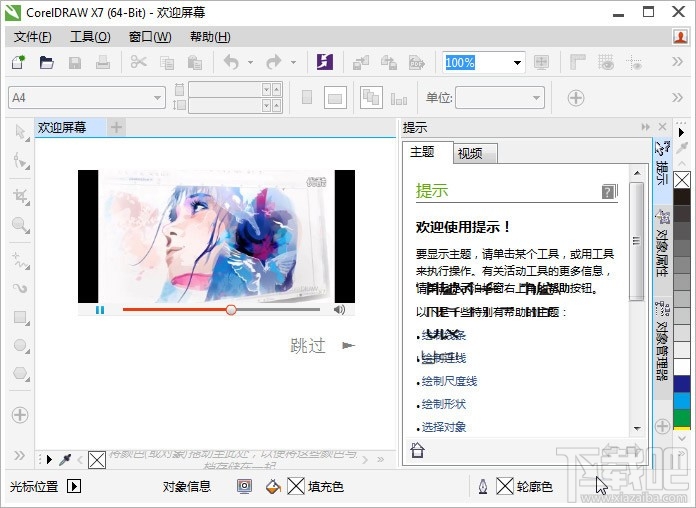Expand the toolbox overflow chevrons
This screenshot has width=696, height=508.
click(20, 455)
